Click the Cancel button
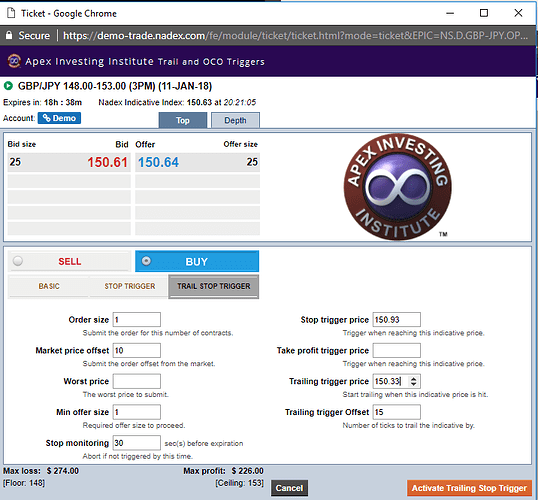The image size is (538, 500). pyautogui.click(x=289, y=488)
